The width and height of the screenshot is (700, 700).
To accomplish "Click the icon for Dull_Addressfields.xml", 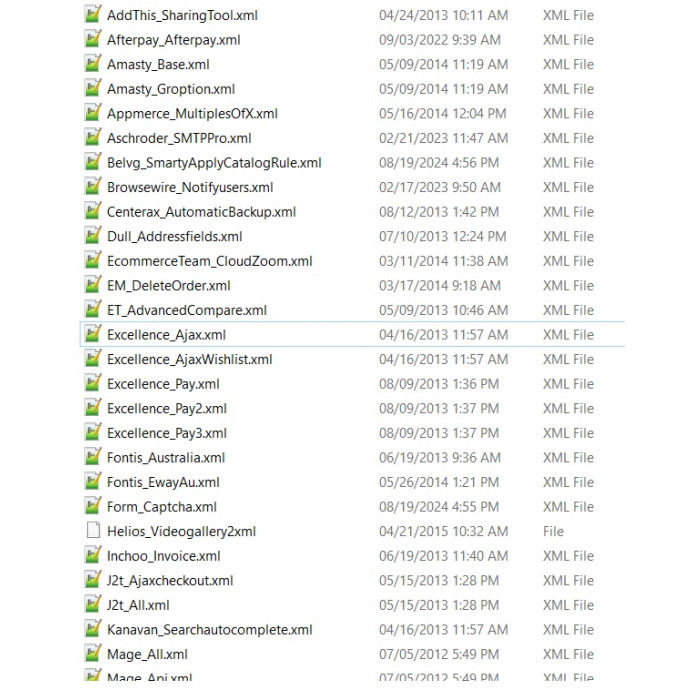I will click(x=93, y=236).
